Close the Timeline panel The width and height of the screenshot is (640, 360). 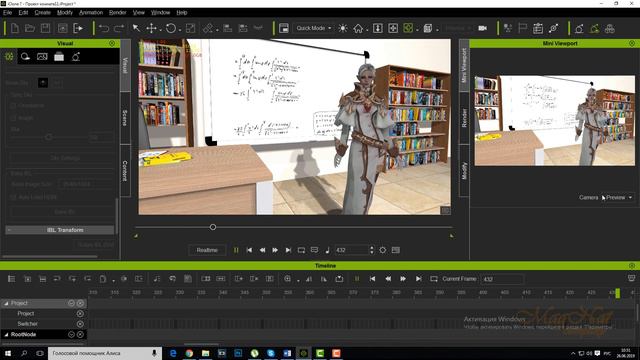click(632, 266)
